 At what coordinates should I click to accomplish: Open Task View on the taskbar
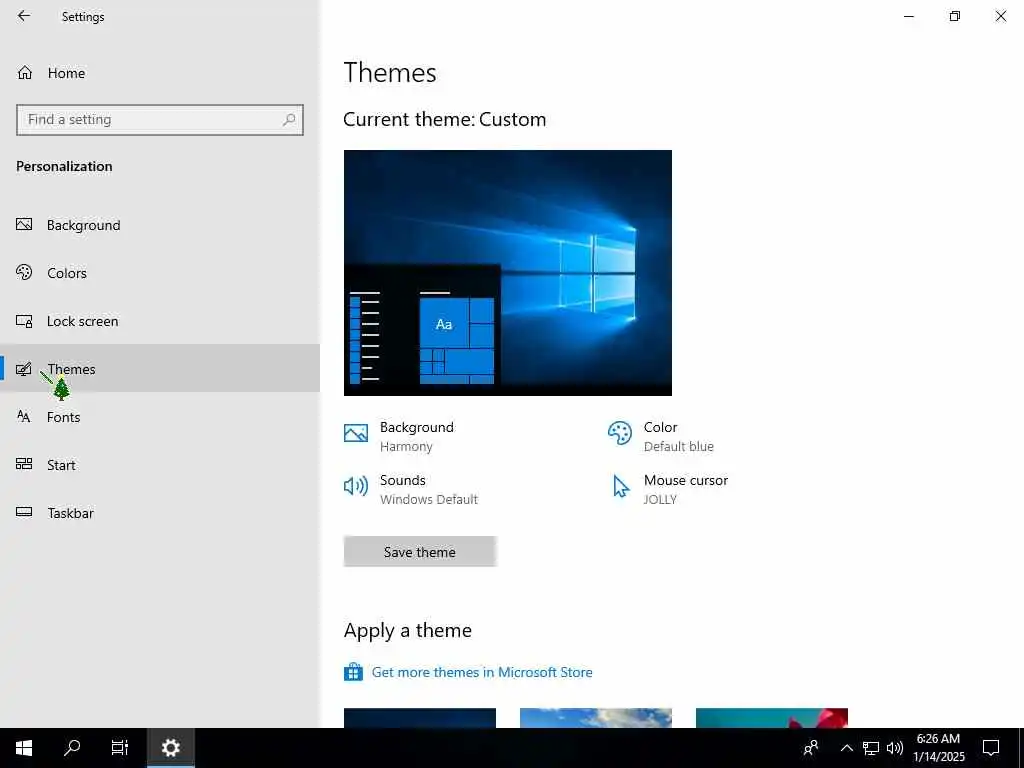120,748
